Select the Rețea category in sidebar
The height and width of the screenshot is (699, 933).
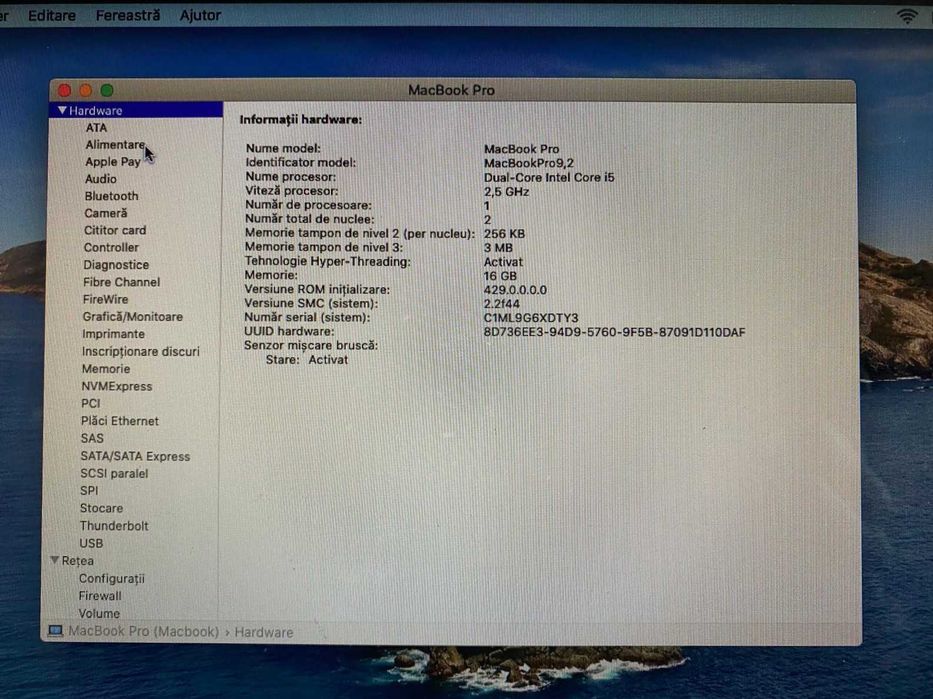[x=77, y=560]
